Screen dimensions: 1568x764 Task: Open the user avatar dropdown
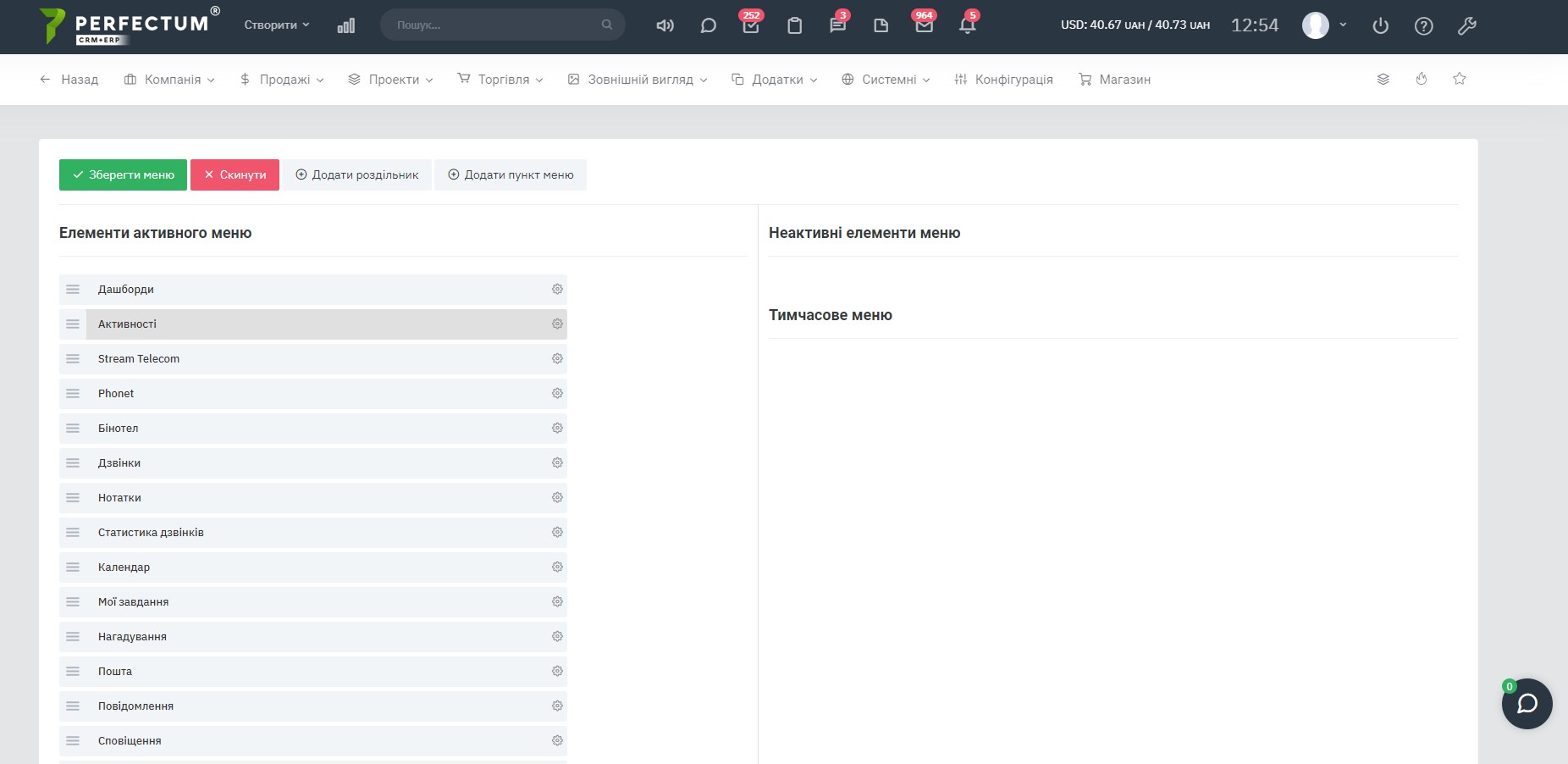pos(1323,25)
